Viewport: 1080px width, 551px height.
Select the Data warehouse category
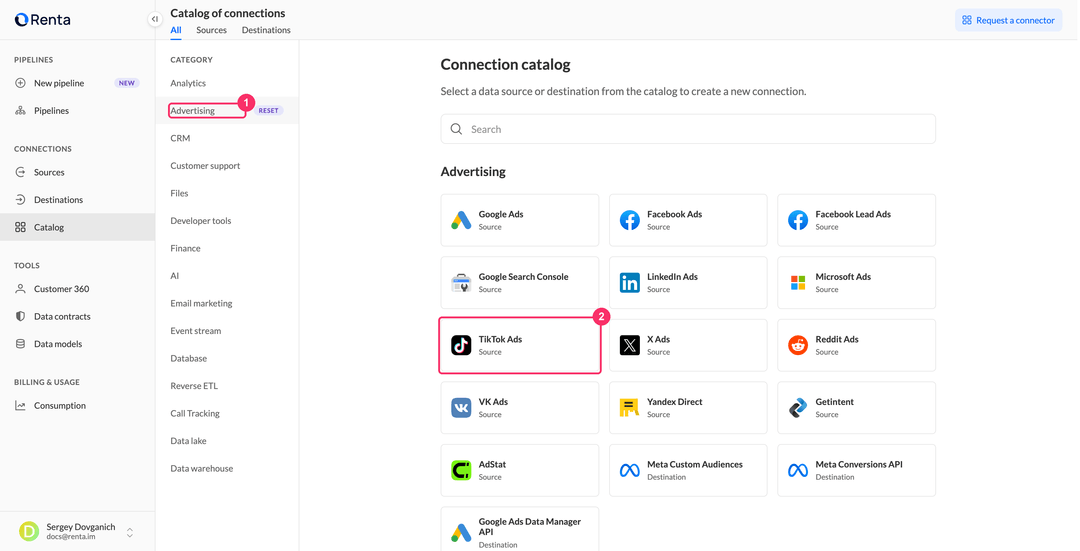point(202,468)
